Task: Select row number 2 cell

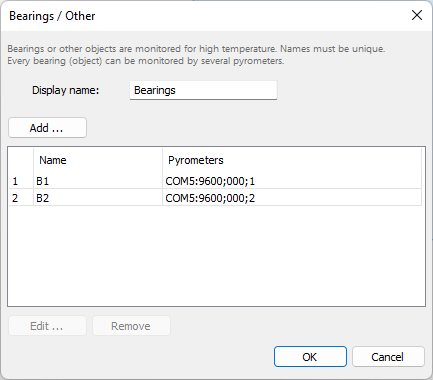Action: pos(21,198)
